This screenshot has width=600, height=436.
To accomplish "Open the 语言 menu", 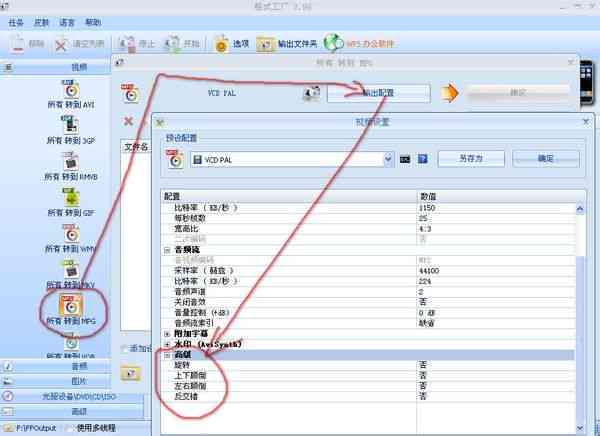I will point(67,23).
